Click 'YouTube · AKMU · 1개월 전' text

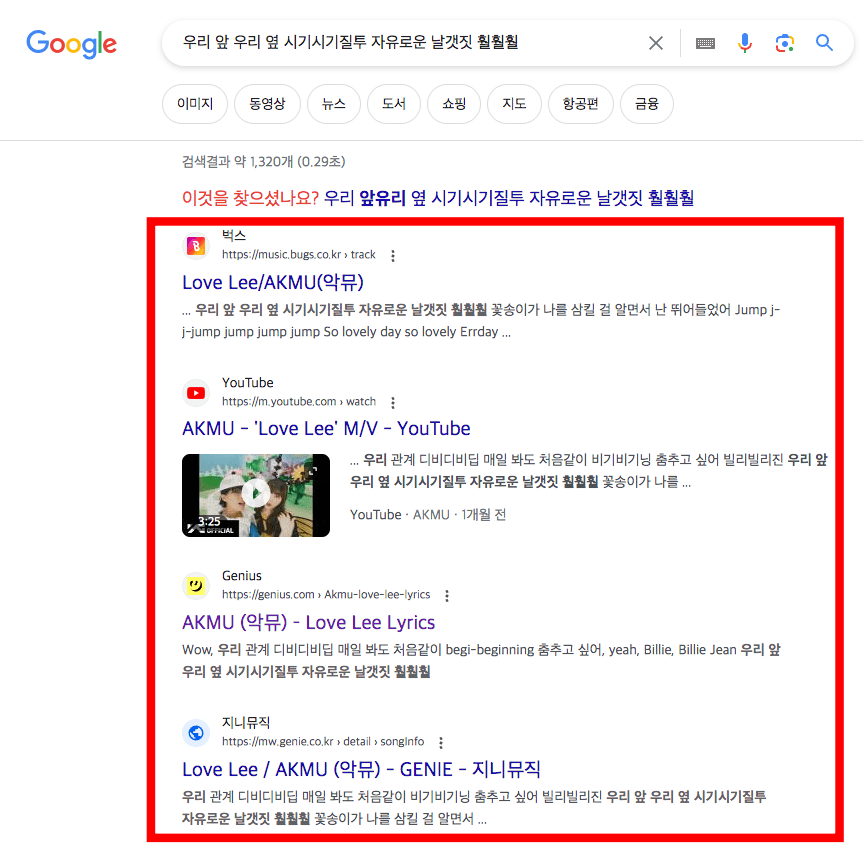(x=428, y=514)
